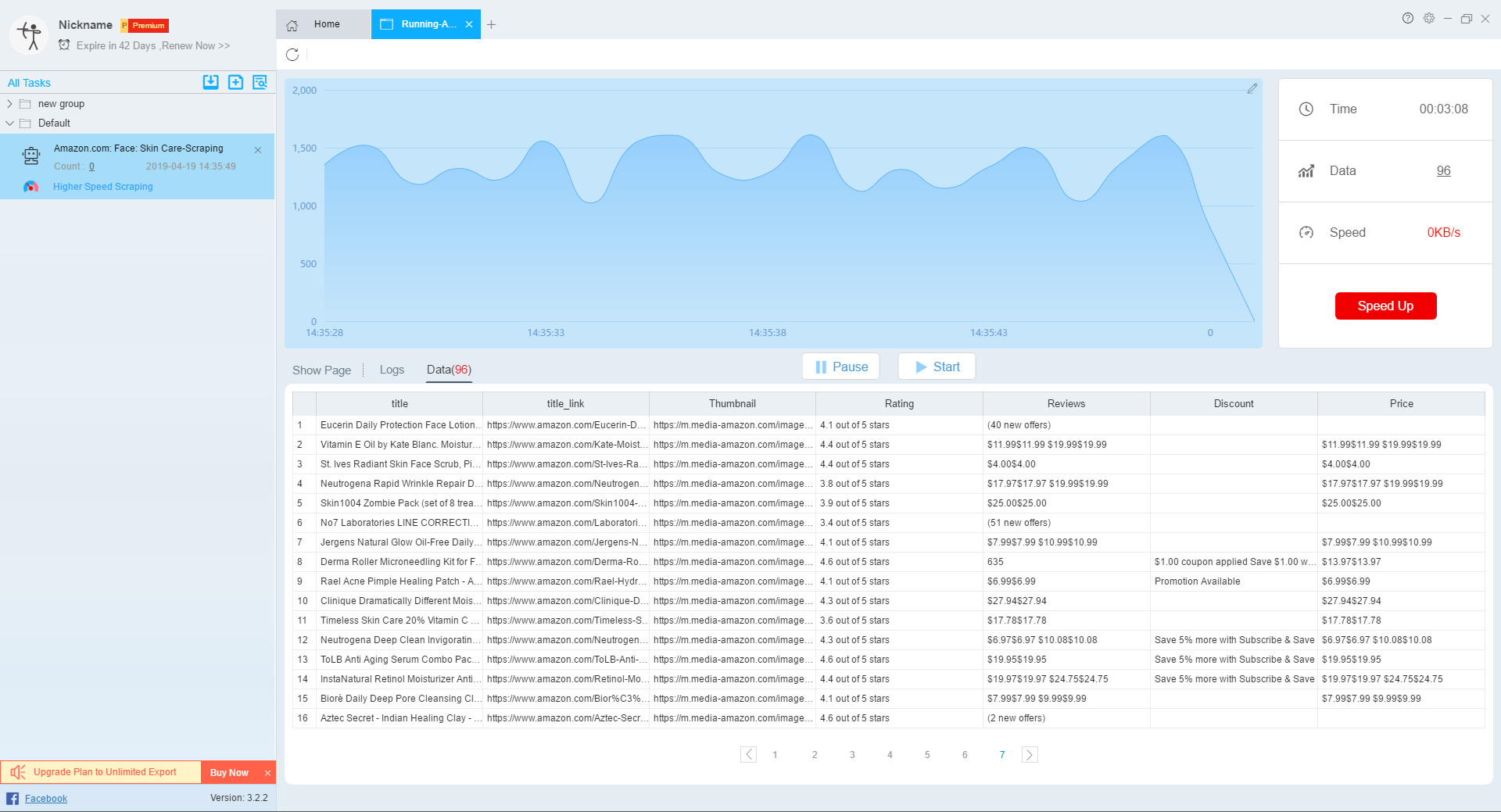The height and width of the screenshot is (812, 1501).
Task: Click the Rating column header
Action: coord(899,404)
